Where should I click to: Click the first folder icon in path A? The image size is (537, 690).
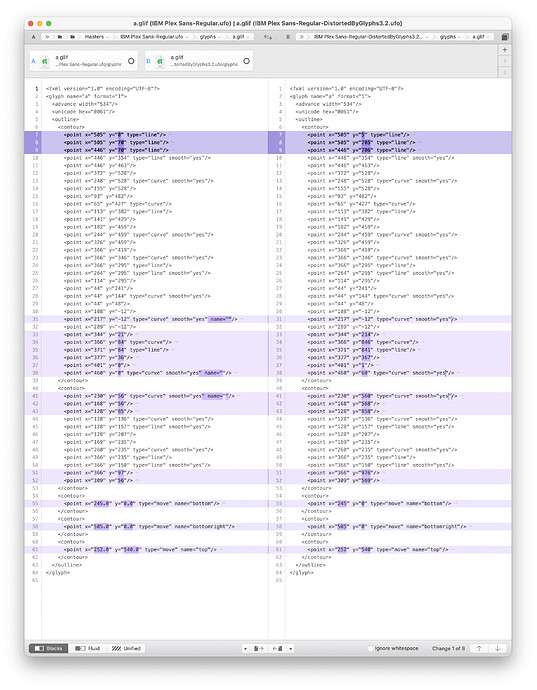pos(60,37)
